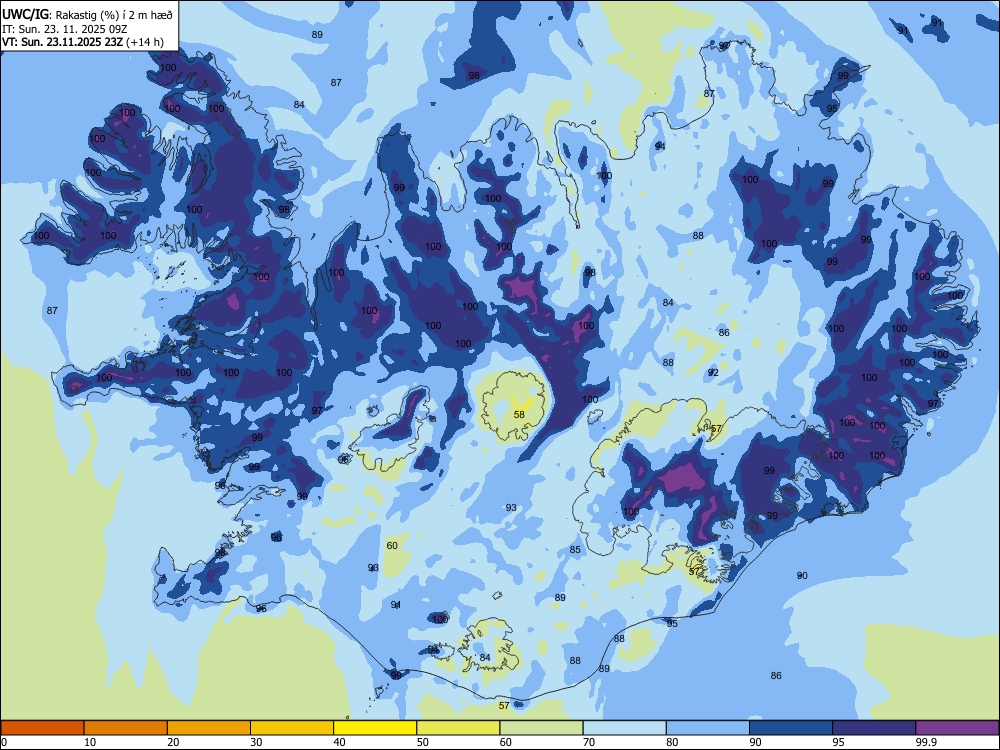Click the dark orange 0–10 legend swatch

click(42, 728)
